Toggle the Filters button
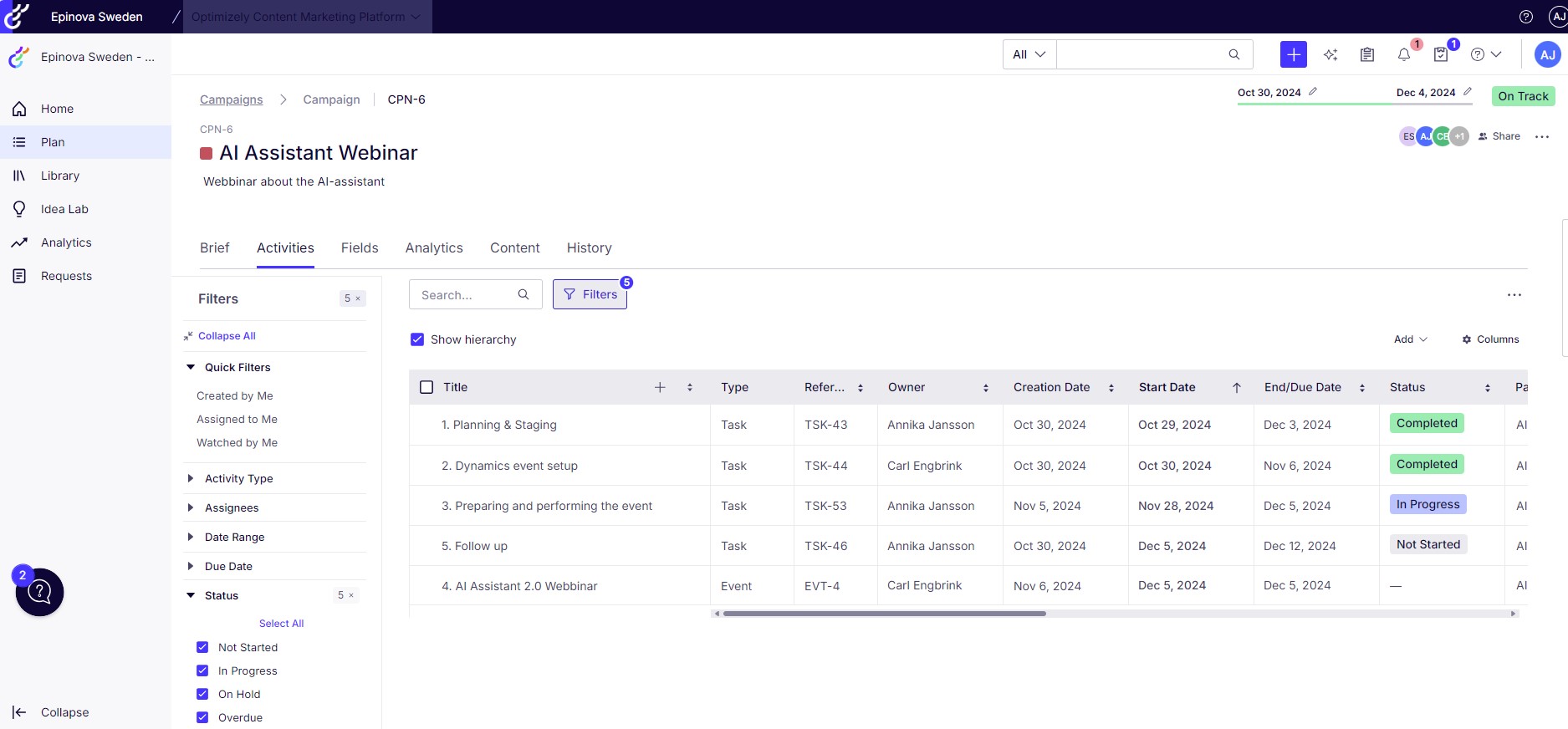 (x=590, y=294)
